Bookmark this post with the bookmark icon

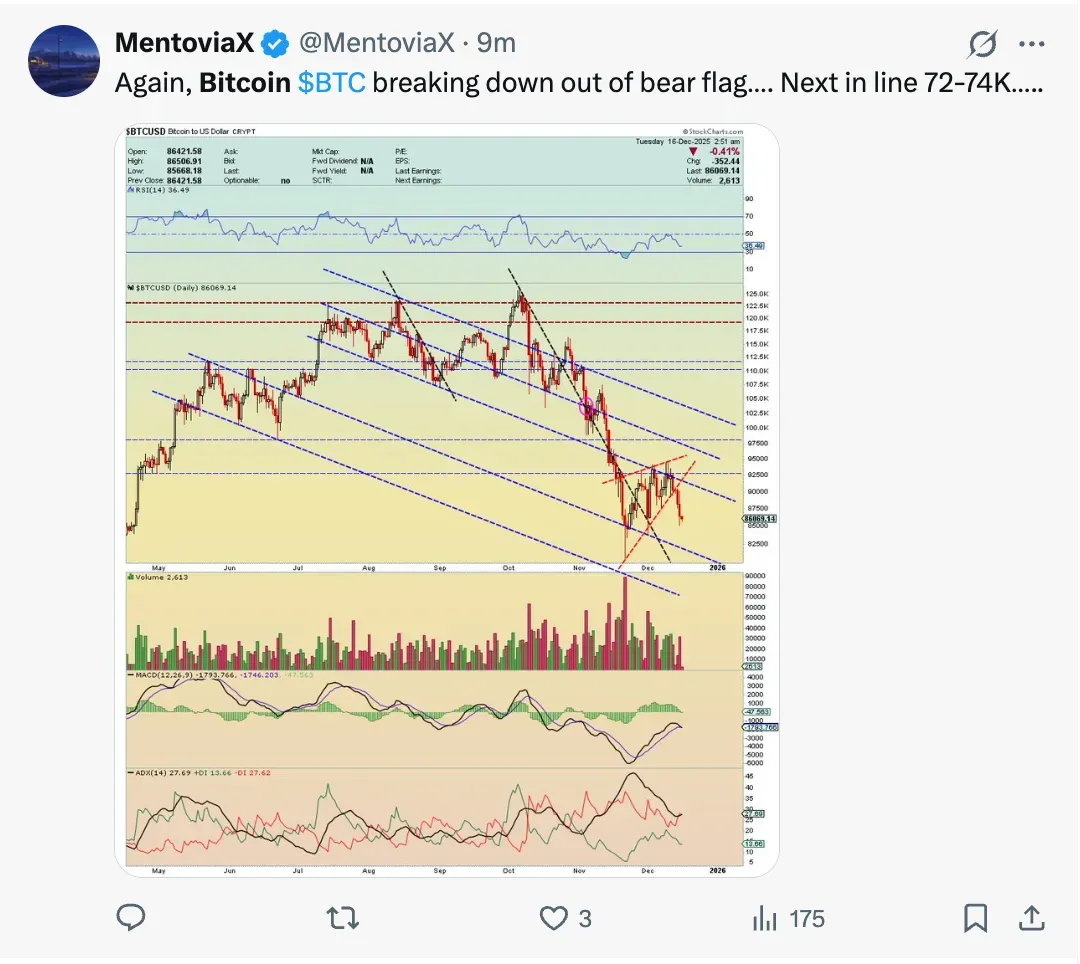[976, 917]
